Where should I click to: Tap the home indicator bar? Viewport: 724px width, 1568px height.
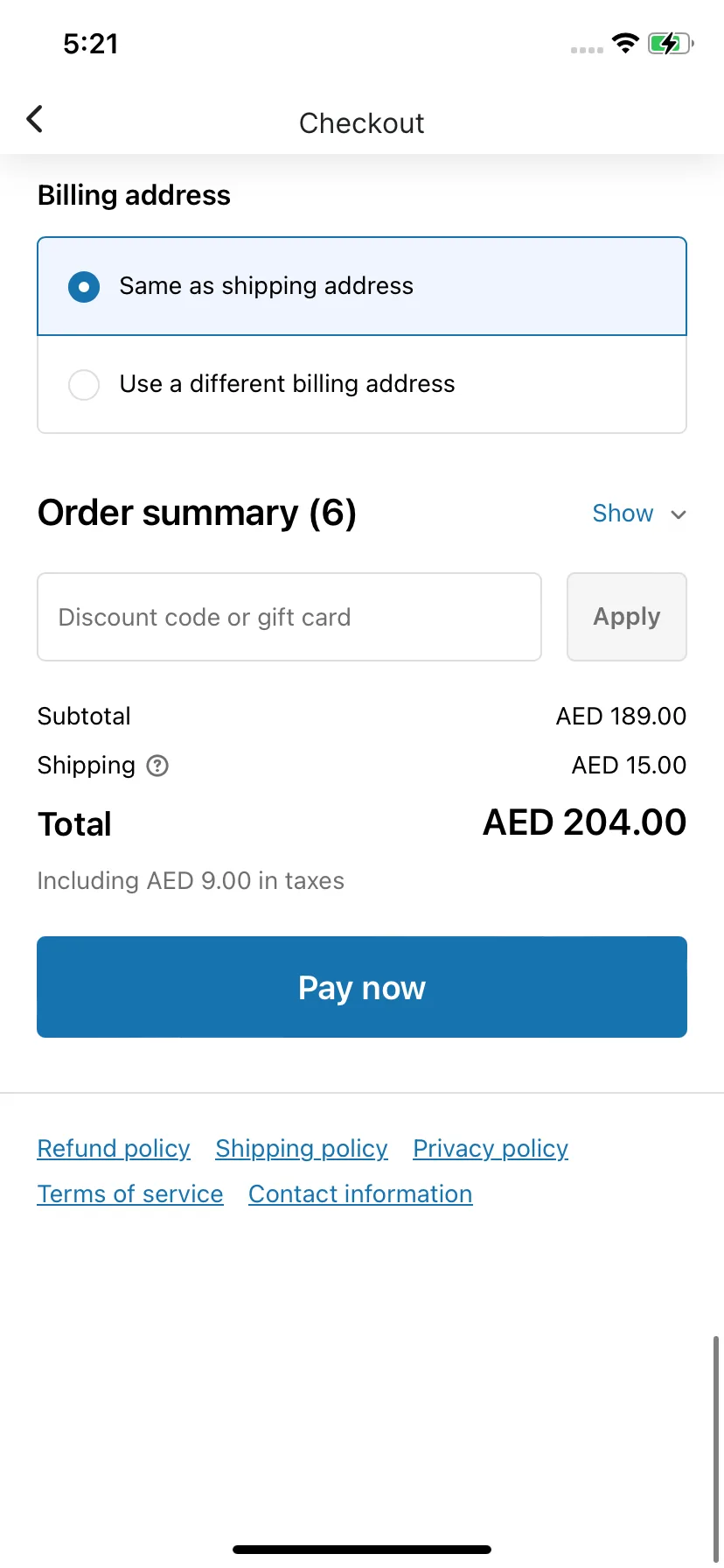point(362,1550)
